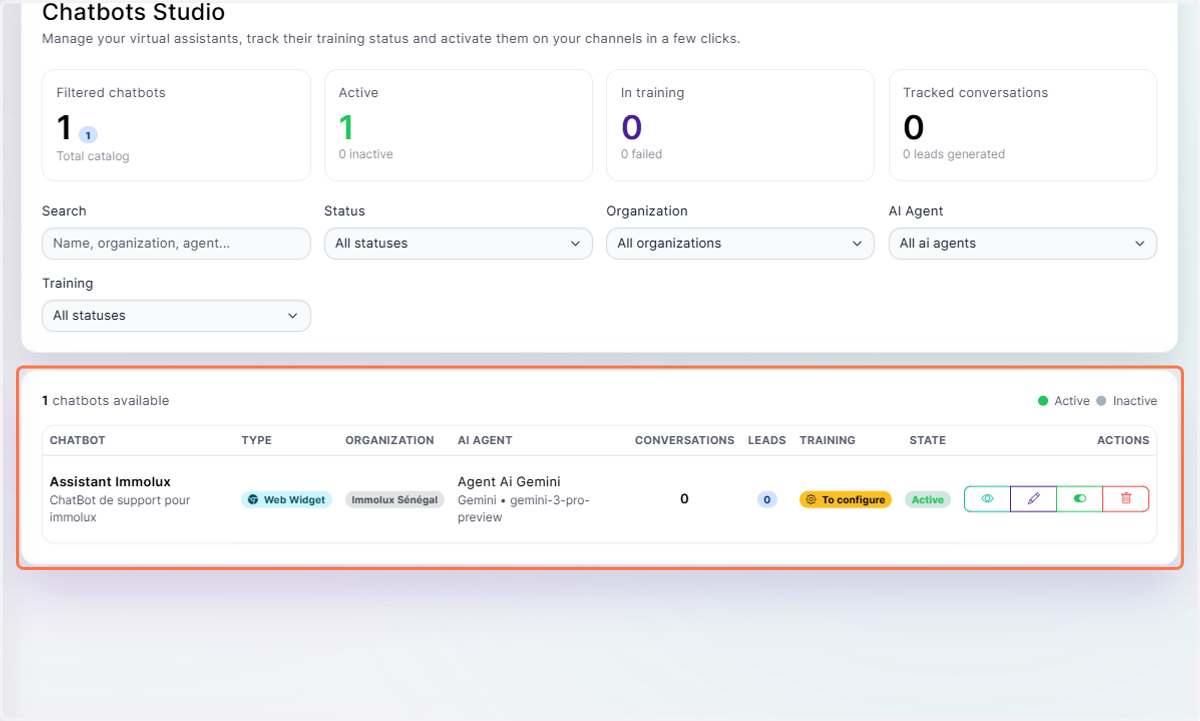Click the Web Widget type badge
Viewport: 1200px width, 721px height.
click(x=287, y=499)
